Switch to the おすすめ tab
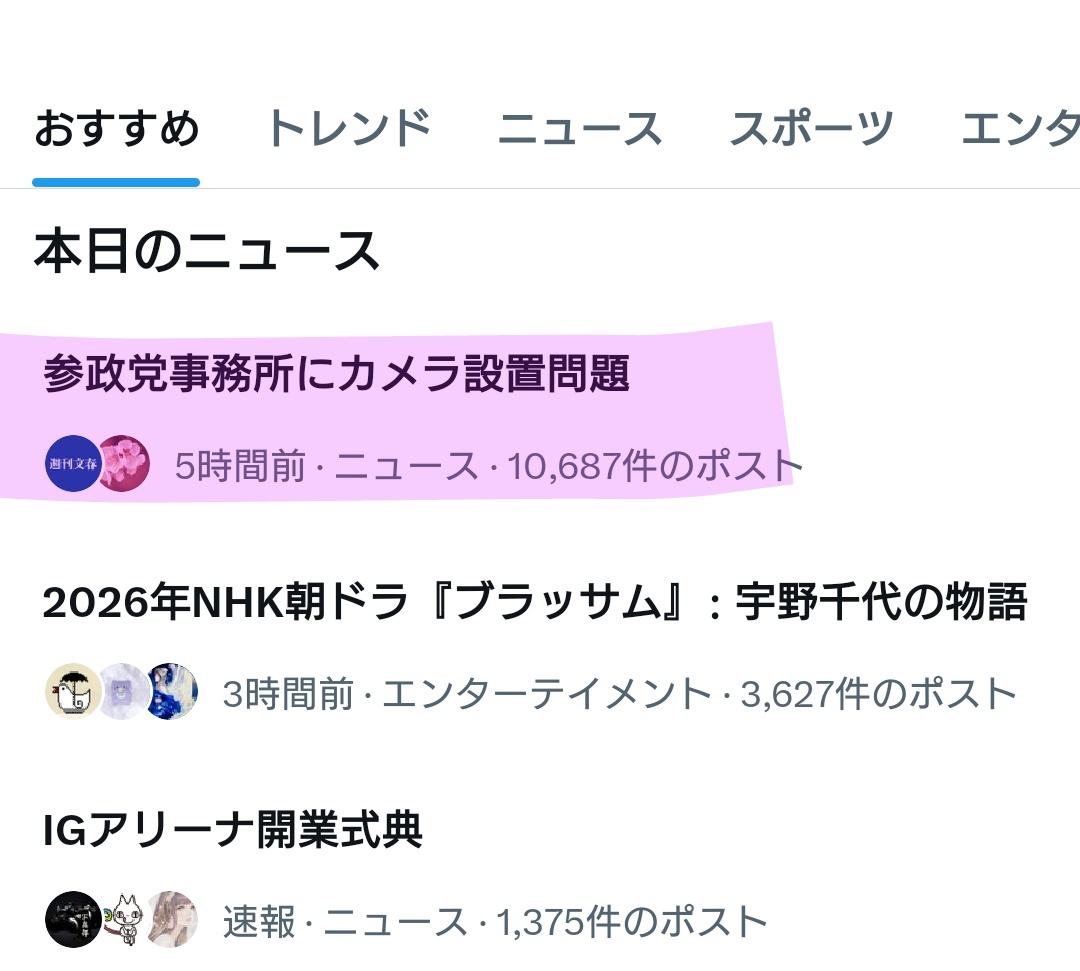1080x971 pixels. 116,129
